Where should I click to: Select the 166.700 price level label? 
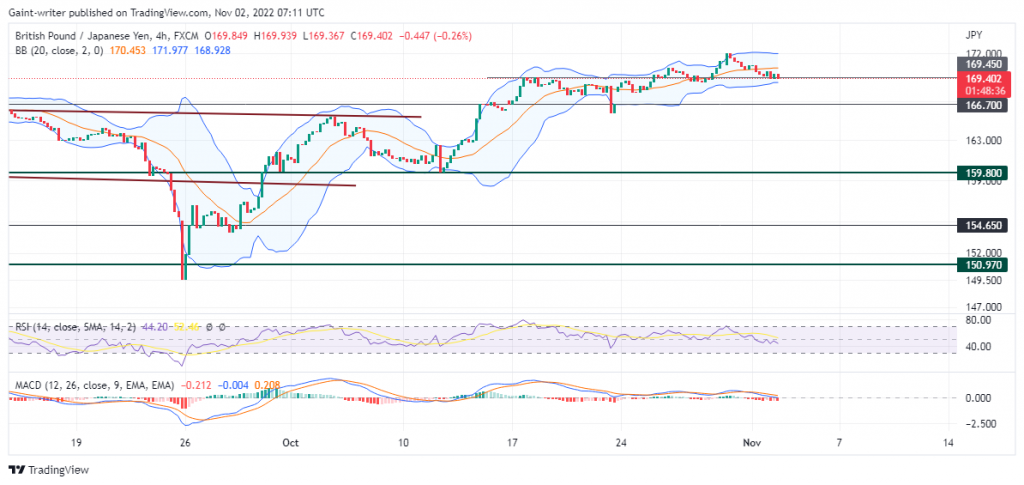click(982, 104)
